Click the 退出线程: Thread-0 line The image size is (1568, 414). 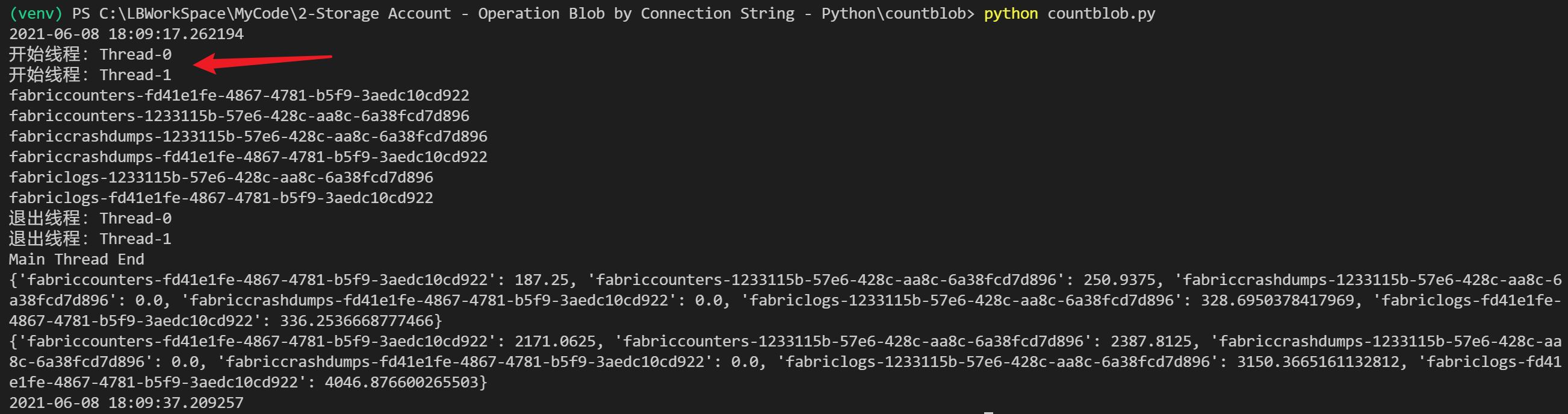90,218
